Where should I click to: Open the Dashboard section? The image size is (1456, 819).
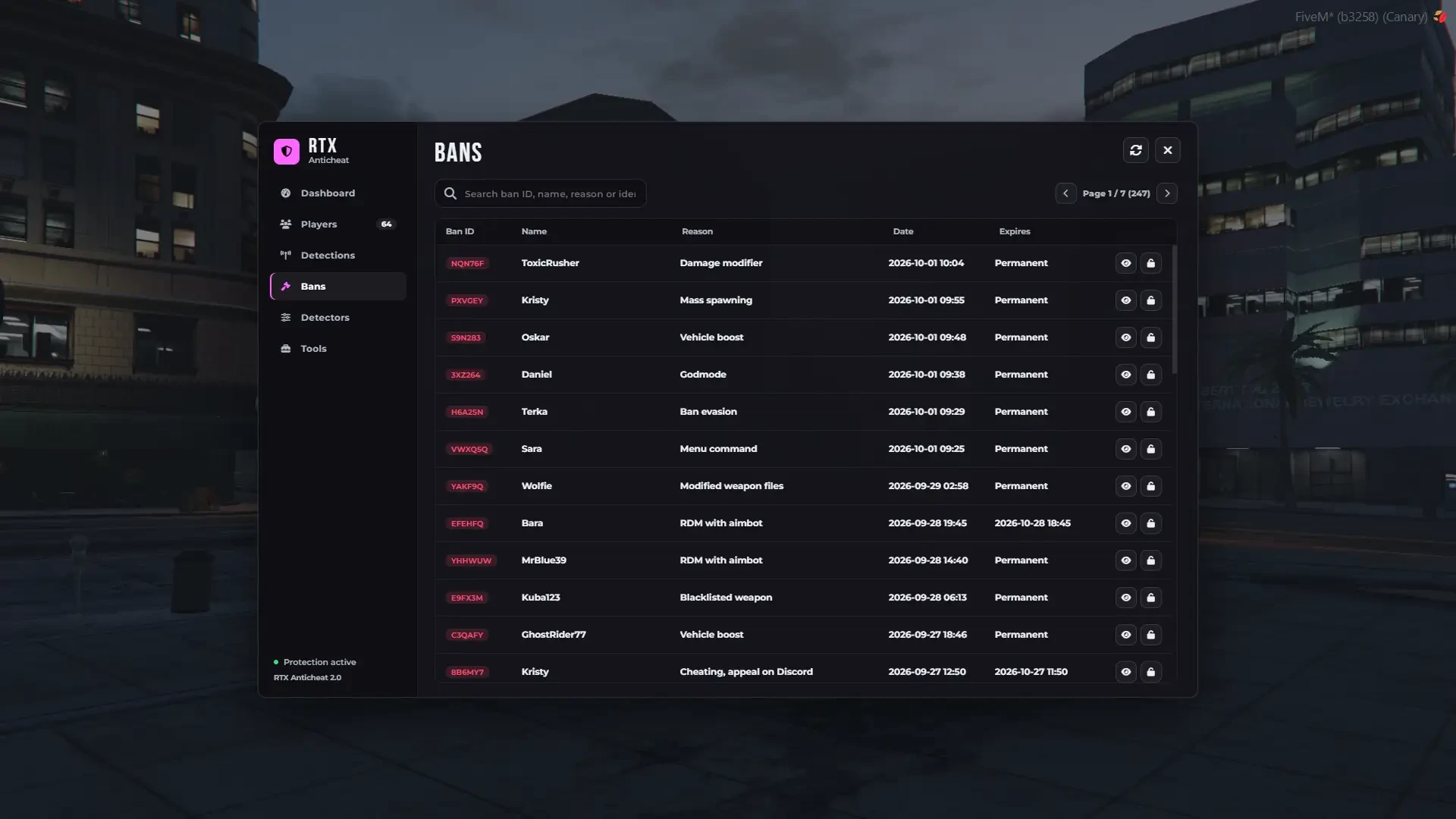tap(338, 193)
